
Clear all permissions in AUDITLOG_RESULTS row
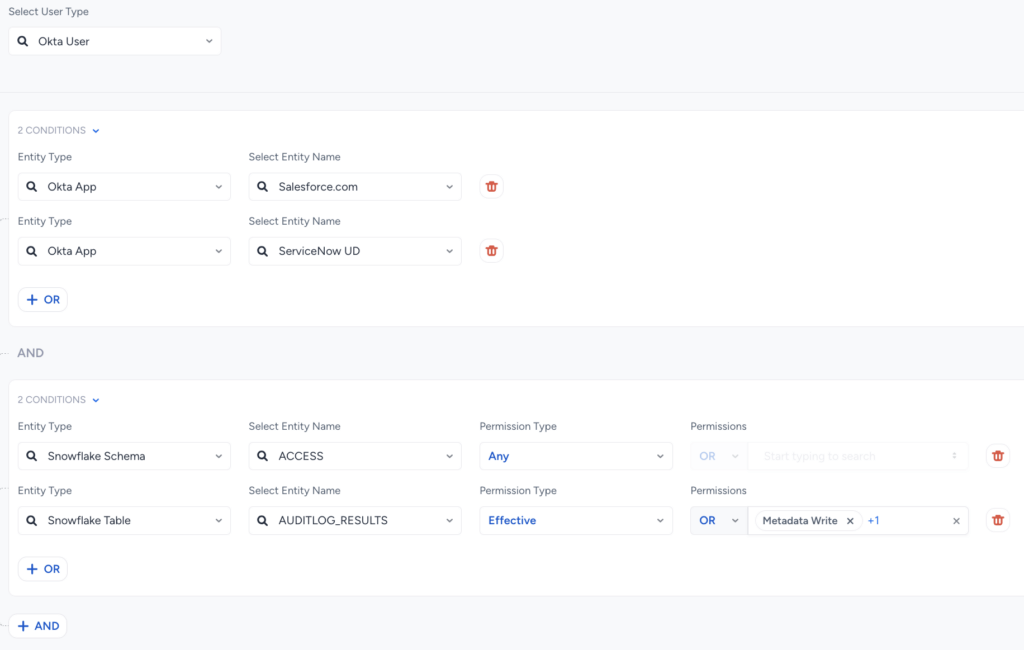pos(956,521)
